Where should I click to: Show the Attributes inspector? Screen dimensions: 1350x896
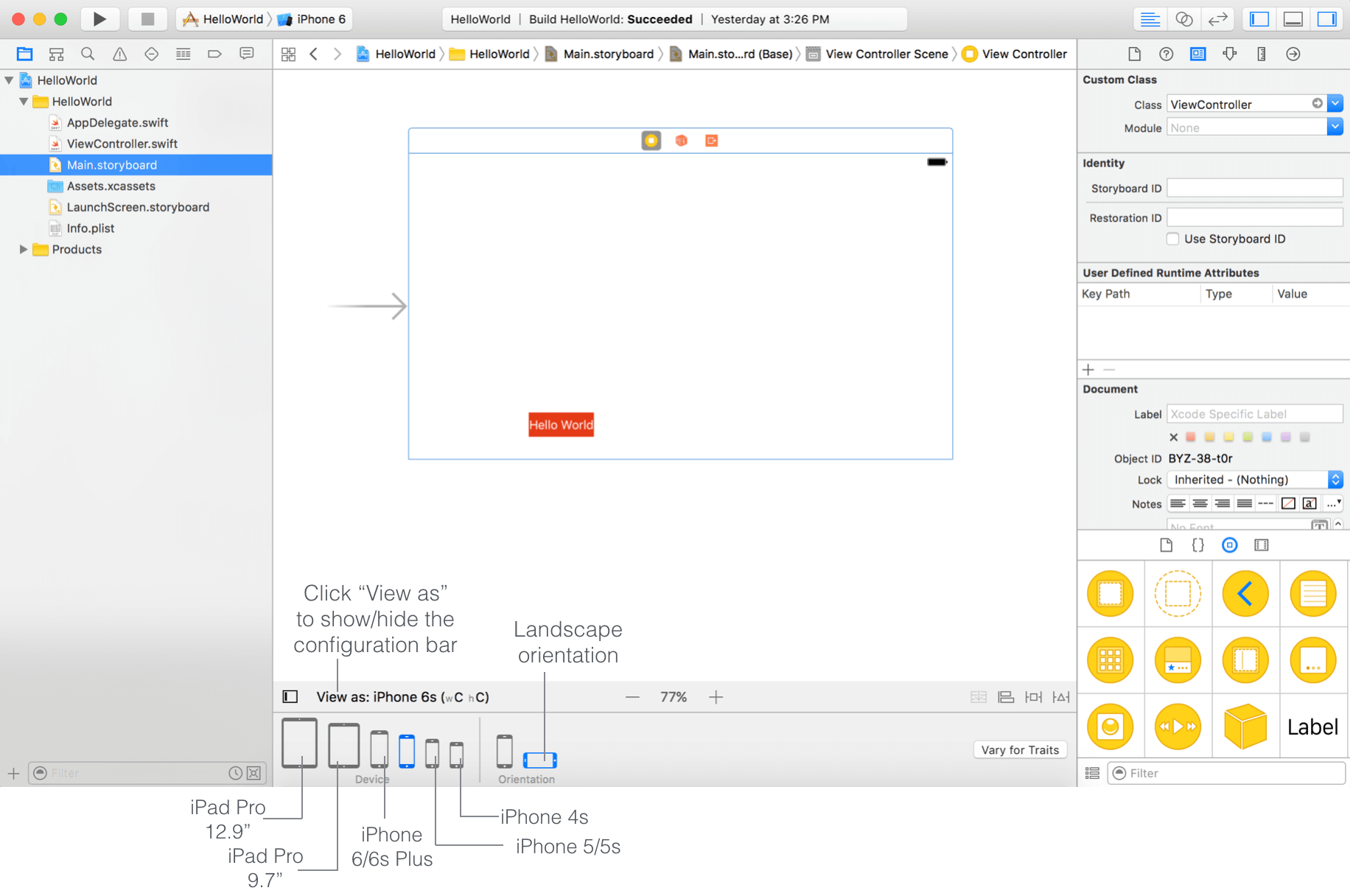point(1229,54)
